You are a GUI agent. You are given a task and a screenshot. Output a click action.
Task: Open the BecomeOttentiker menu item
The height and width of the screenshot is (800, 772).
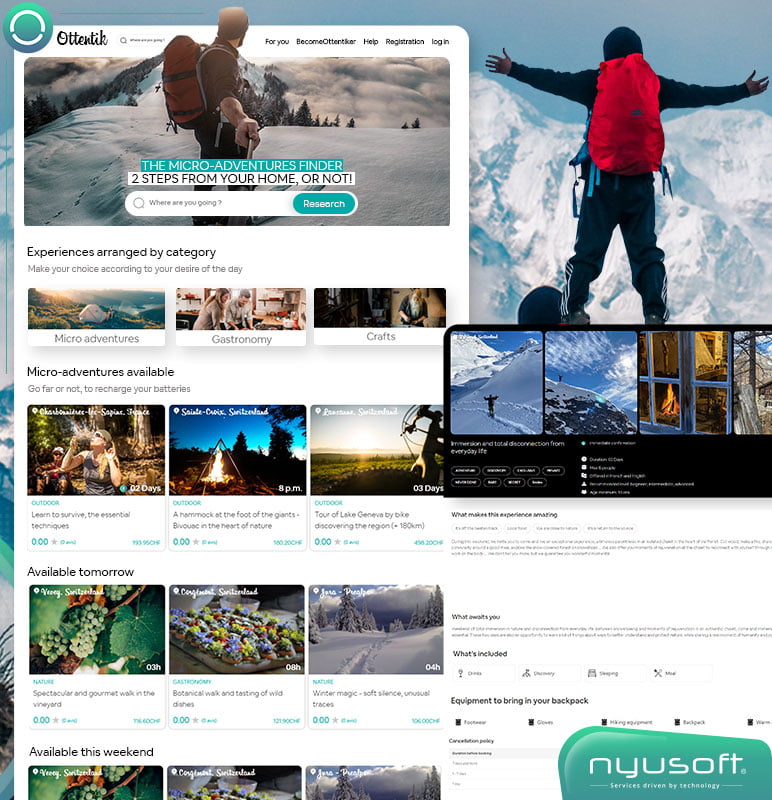(x=326, y=41)
